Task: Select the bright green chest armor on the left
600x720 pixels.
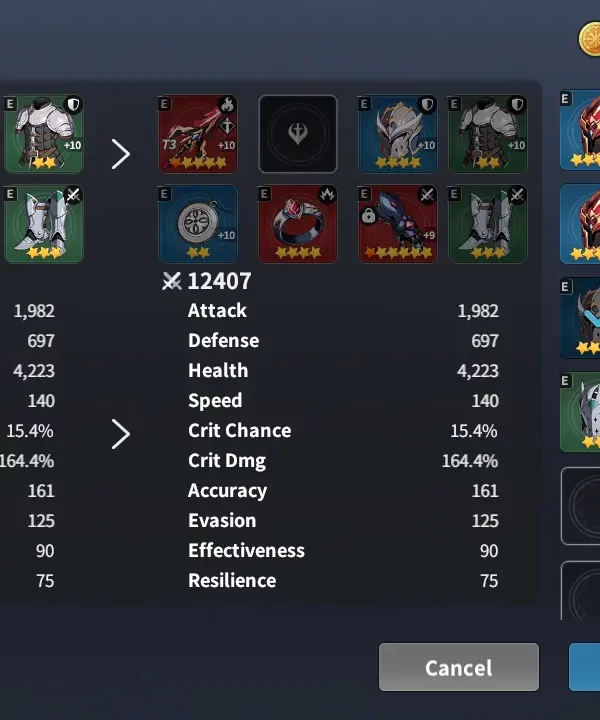Action: (x=44, y=134)
